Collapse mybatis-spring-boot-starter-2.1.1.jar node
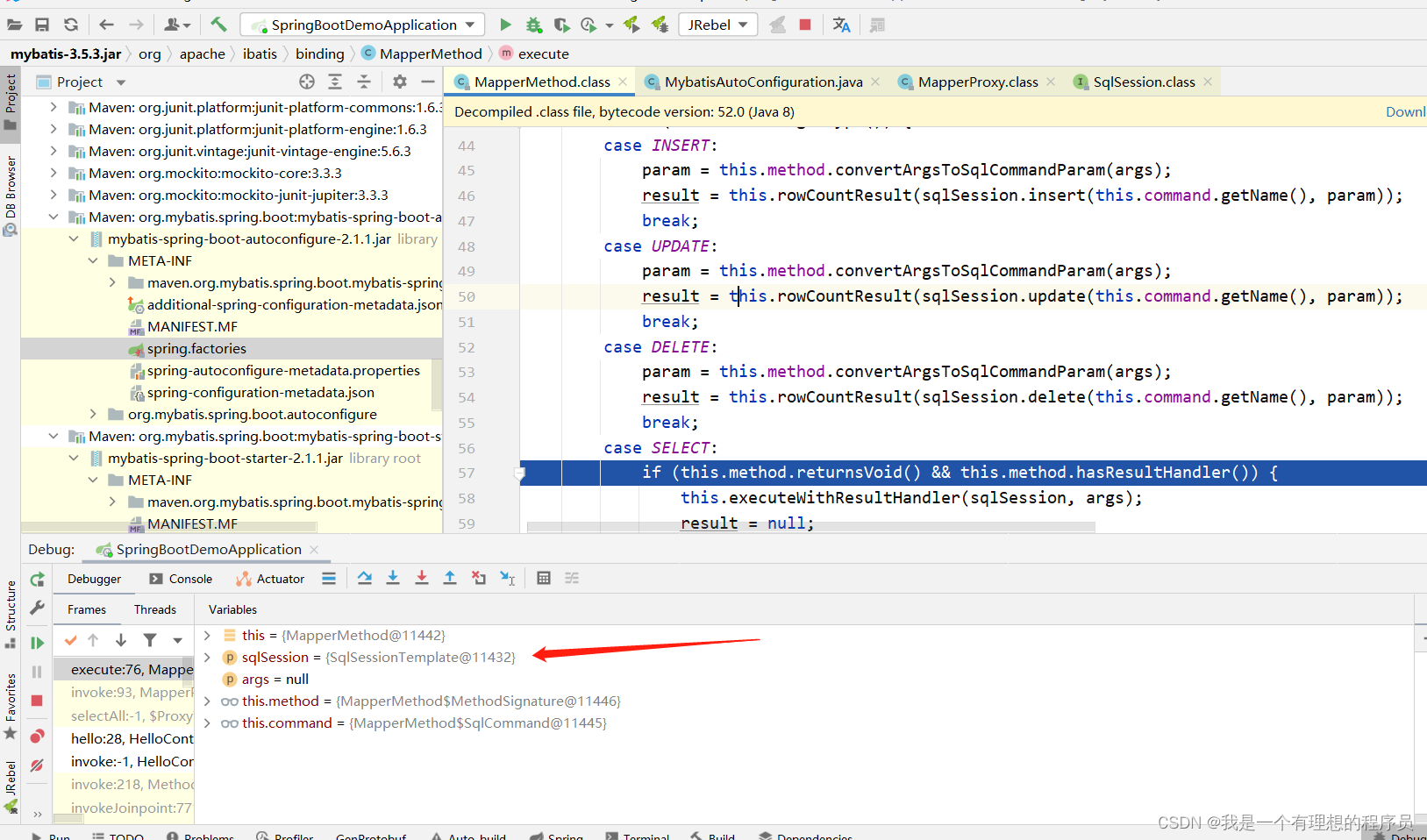 (x=74, y=458)
